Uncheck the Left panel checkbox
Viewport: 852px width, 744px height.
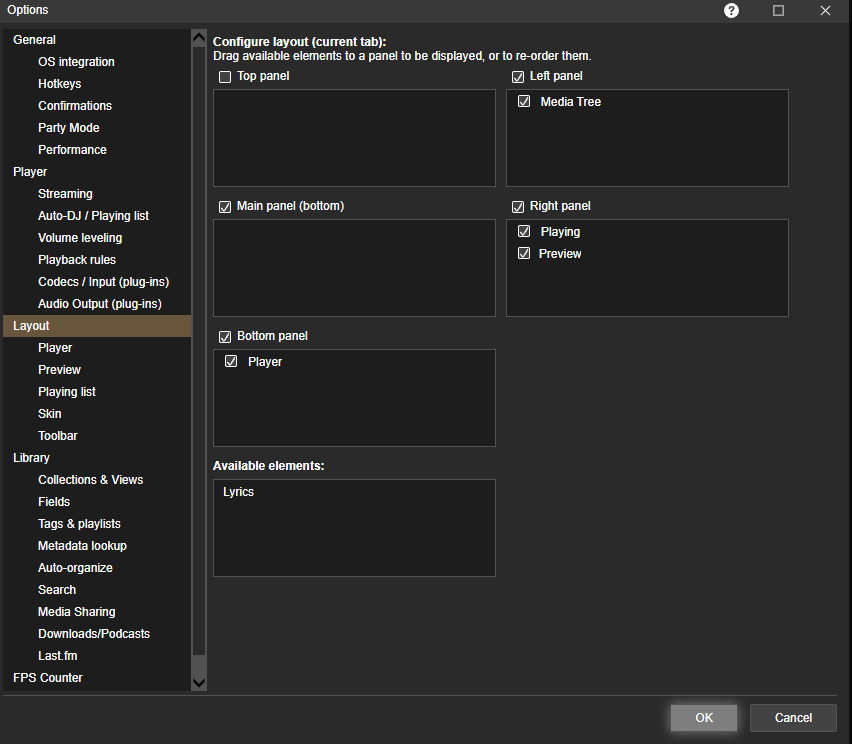pyautogui.click(x=518, y=77)
